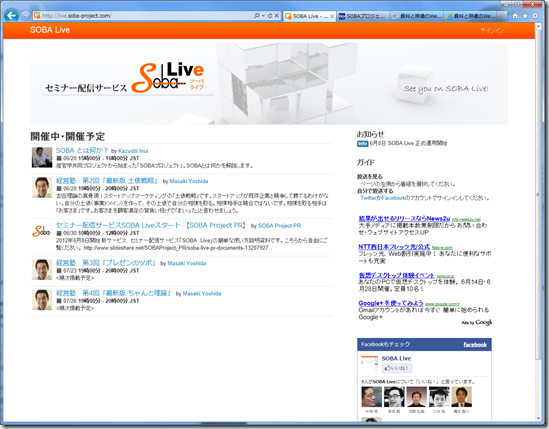Click the calendar icon beside 06/20 date
549x429 pixels.
pyautogui.click(x=59, y=158)
